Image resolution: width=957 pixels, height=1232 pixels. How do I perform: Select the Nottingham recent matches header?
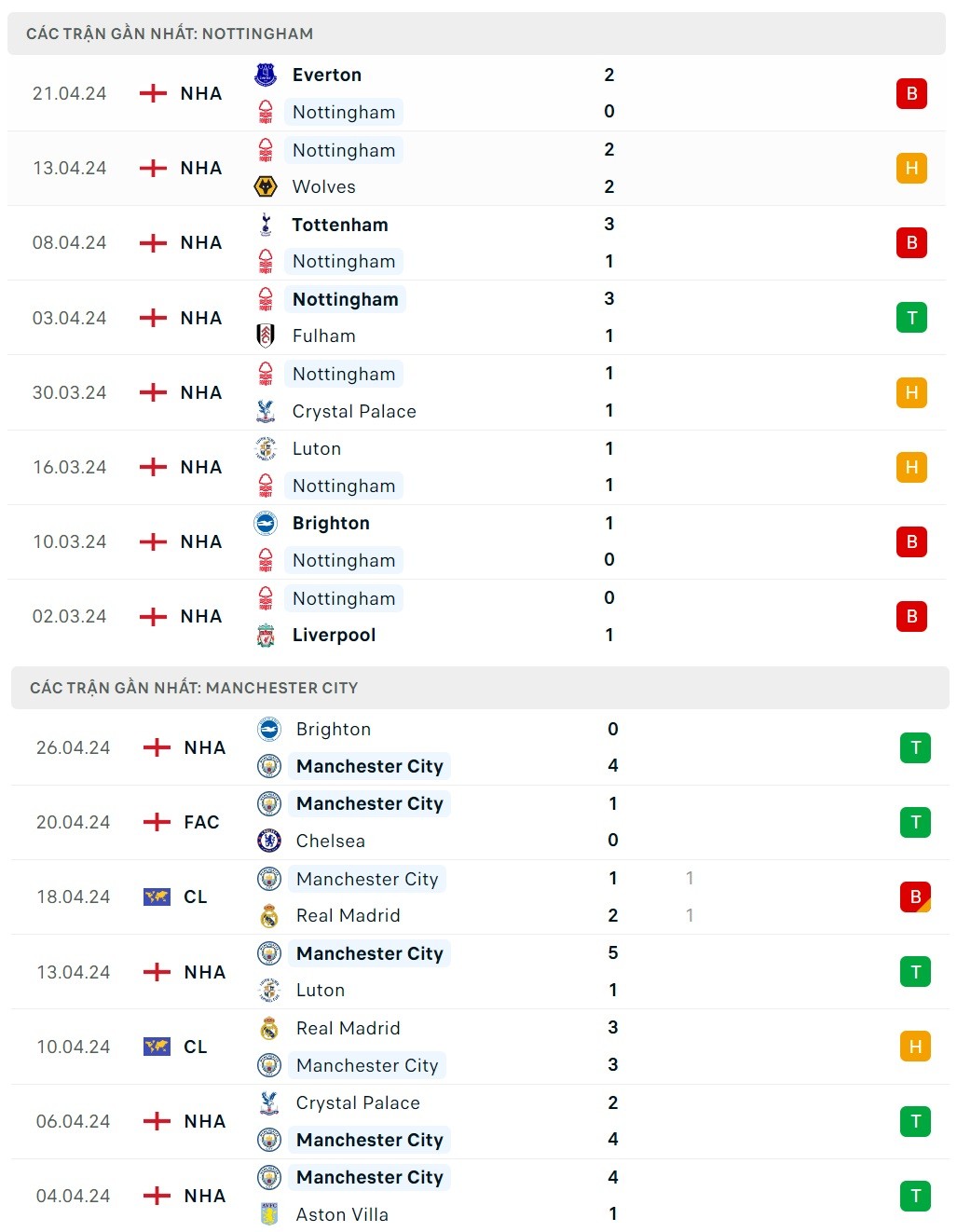click(x=170, y=34)
